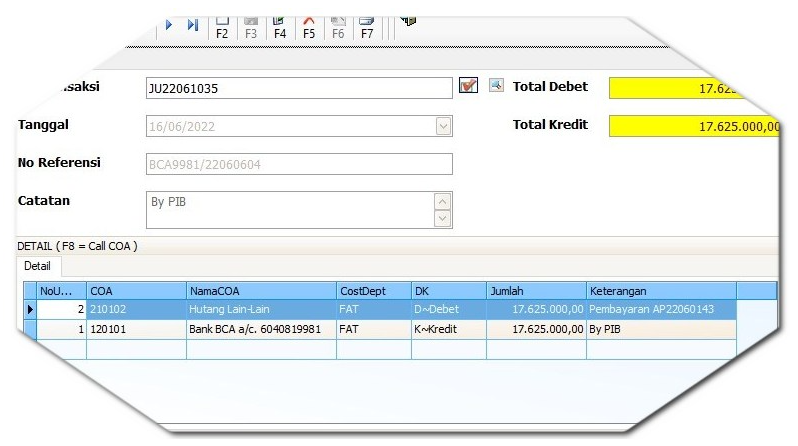The image size is (798, 446).
Task: Click in the No Referensi field
Action: click(x=298, y=164)
